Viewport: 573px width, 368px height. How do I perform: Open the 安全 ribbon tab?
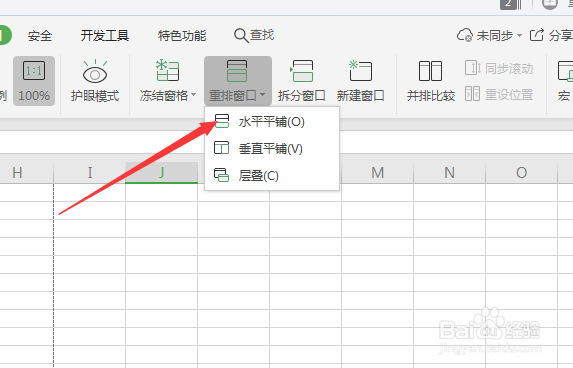[x=40, y=36]
